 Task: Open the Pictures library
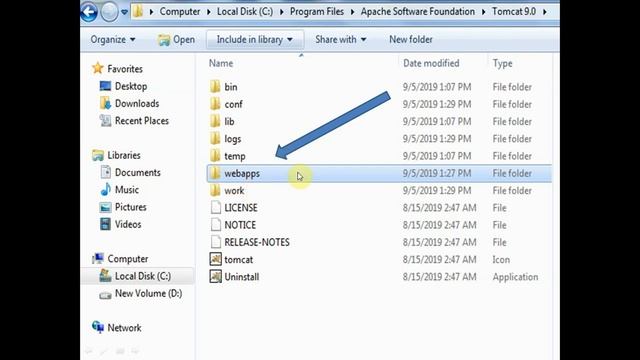[131, 207]
